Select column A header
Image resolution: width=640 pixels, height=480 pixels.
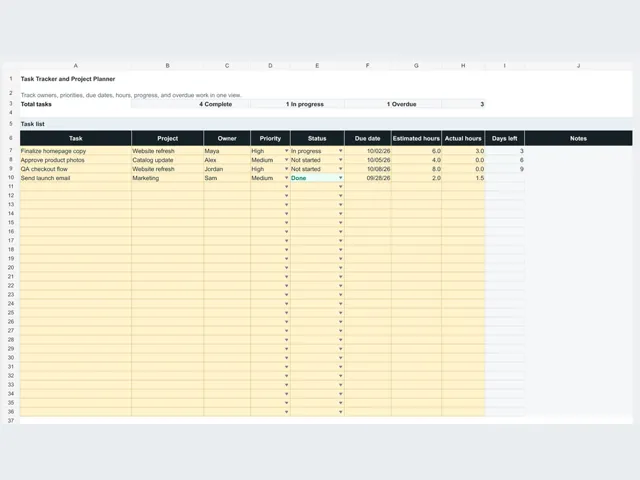tap(76, 66)
